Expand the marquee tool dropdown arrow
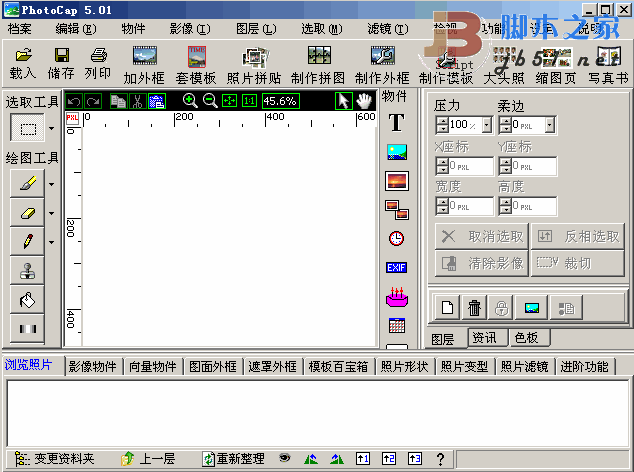The height and width of the screenshot is (472, 634). tap(51, 129)
